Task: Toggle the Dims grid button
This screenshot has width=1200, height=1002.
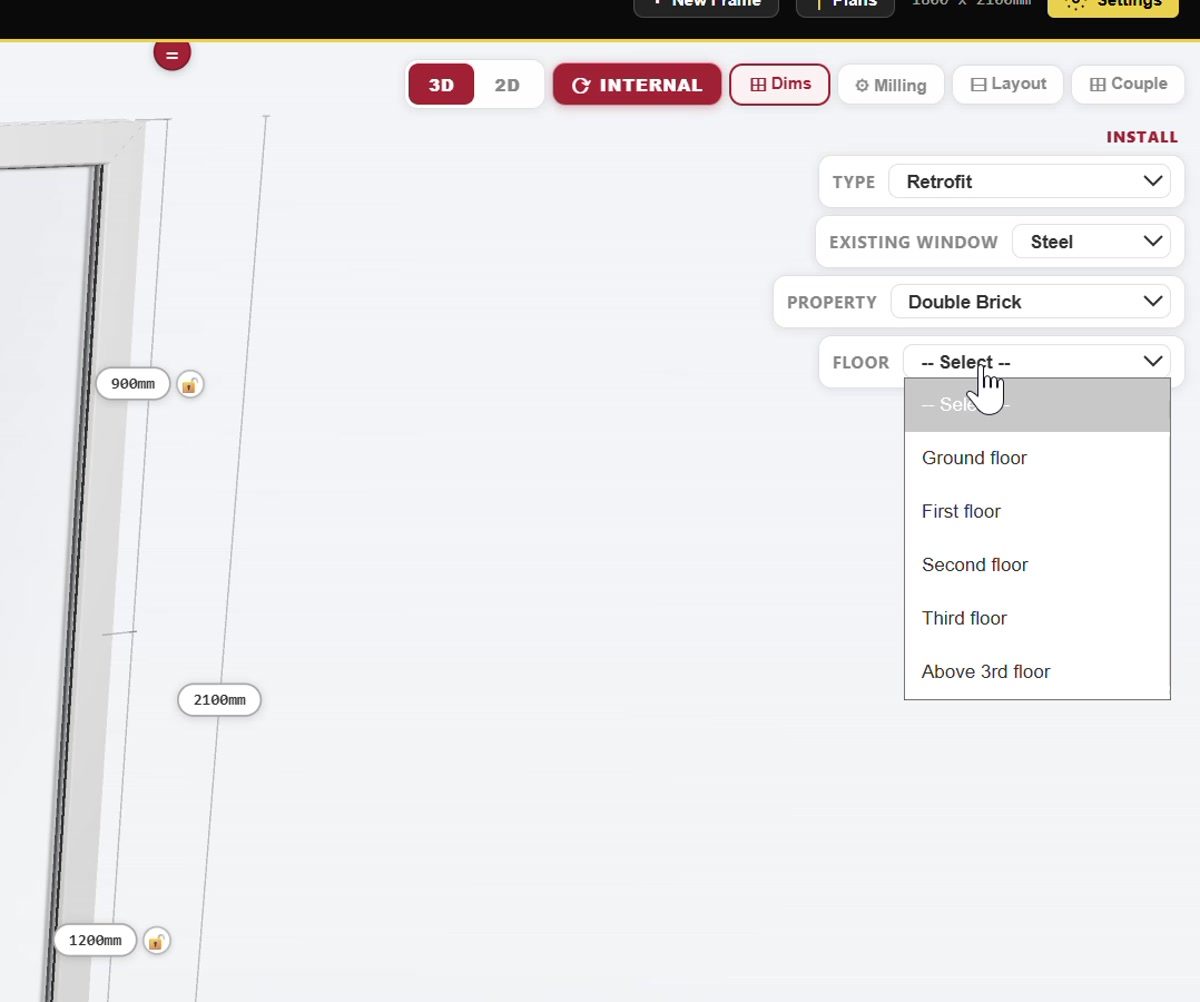Action: point(780,84)
